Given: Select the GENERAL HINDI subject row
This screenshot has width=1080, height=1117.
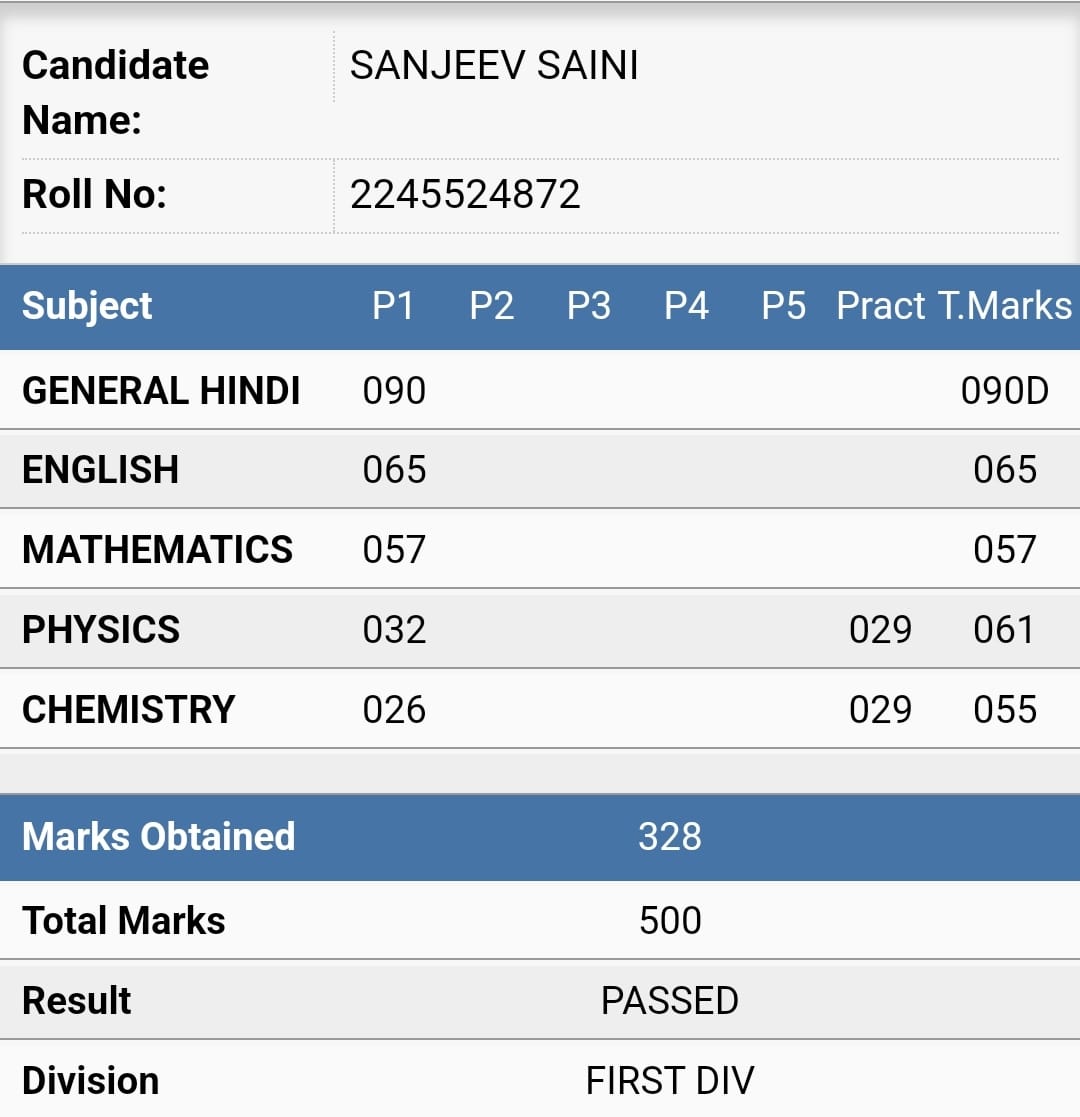Looking at the screenshot, I should (540, 390).
